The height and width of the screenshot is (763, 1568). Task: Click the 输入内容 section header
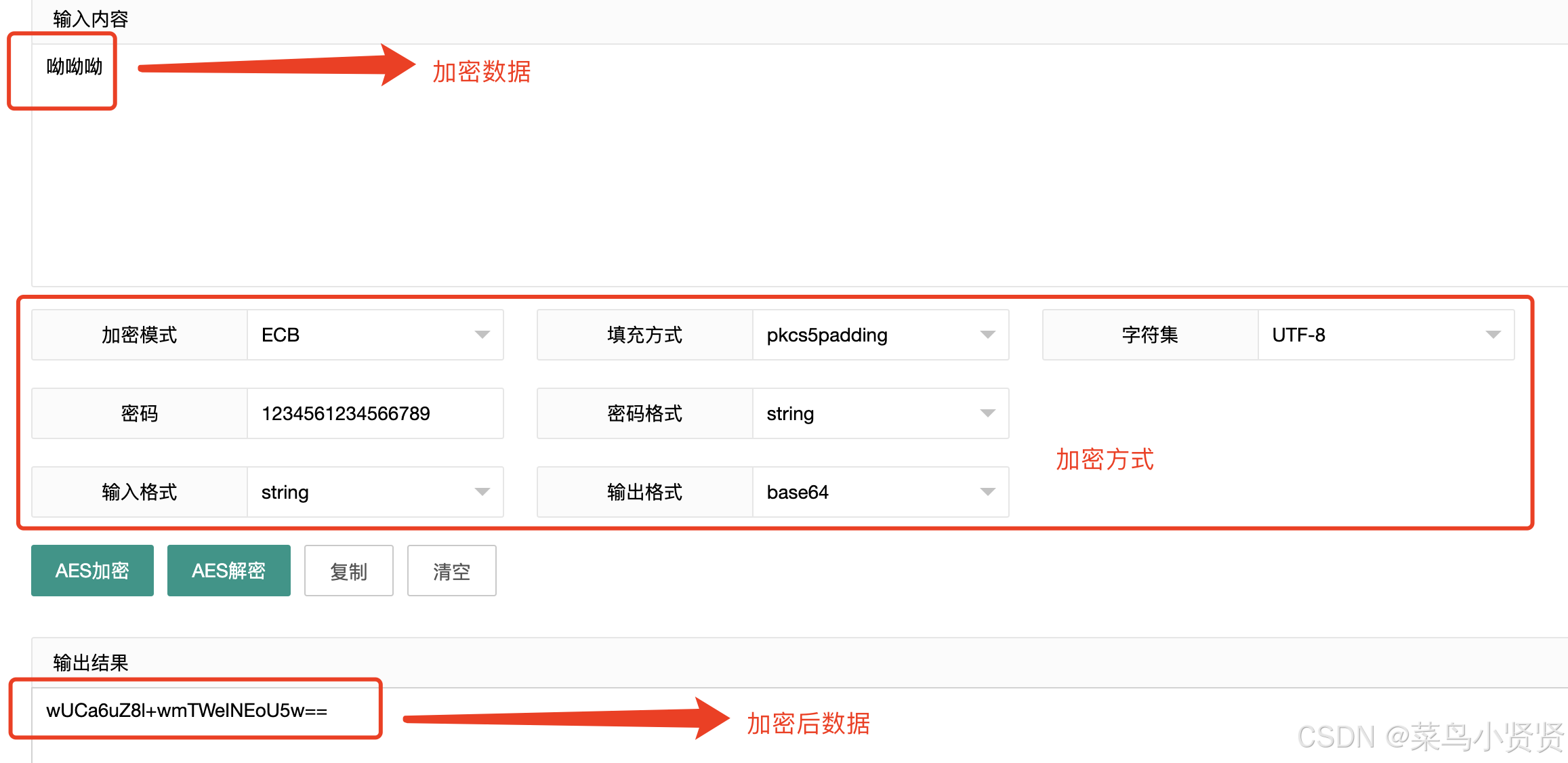pos(89,19)
